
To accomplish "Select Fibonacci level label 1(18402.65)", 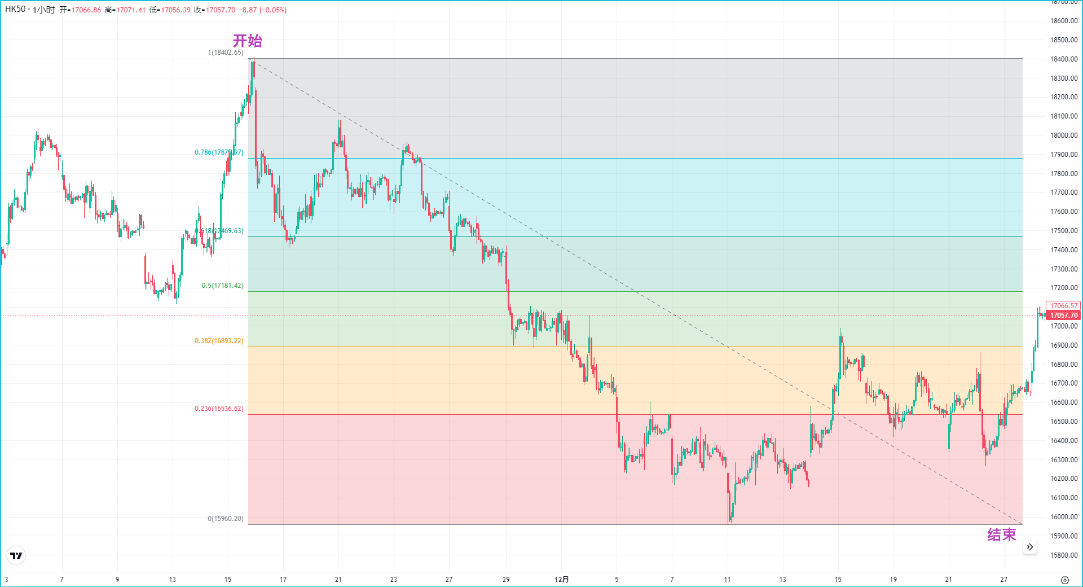I will pos(225,52).
